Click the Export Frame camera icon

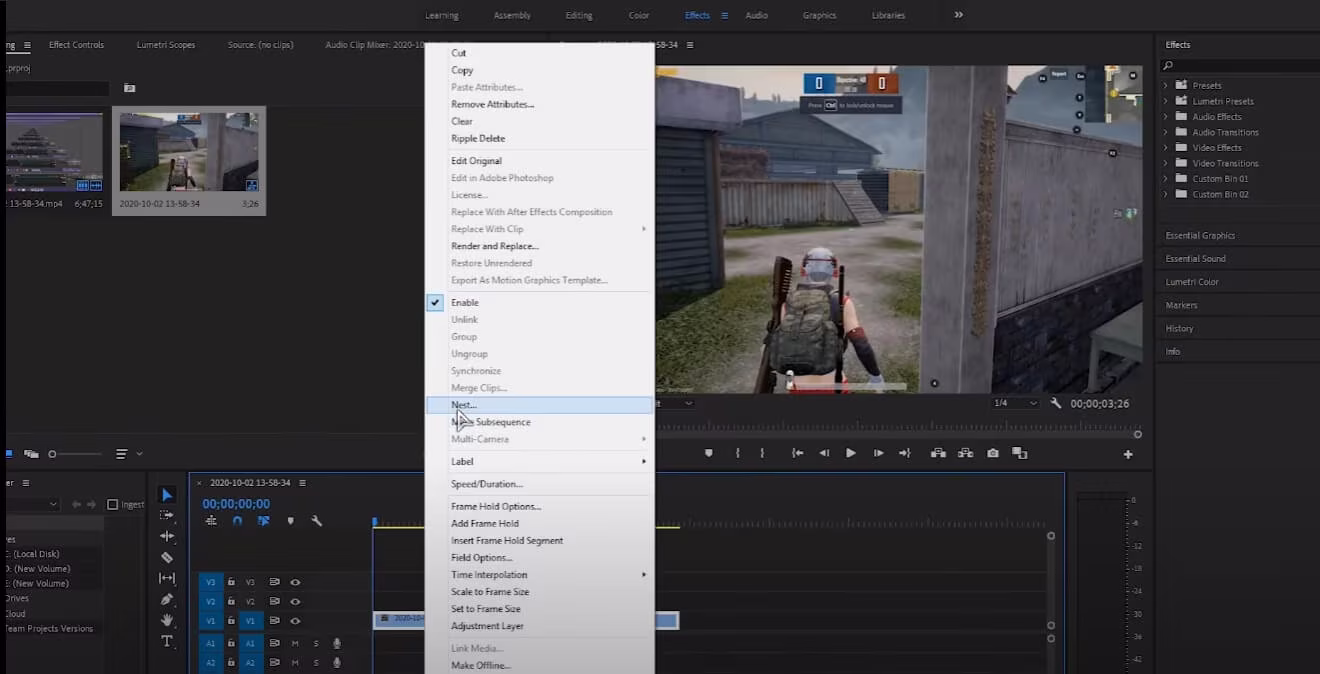(993, 453)
